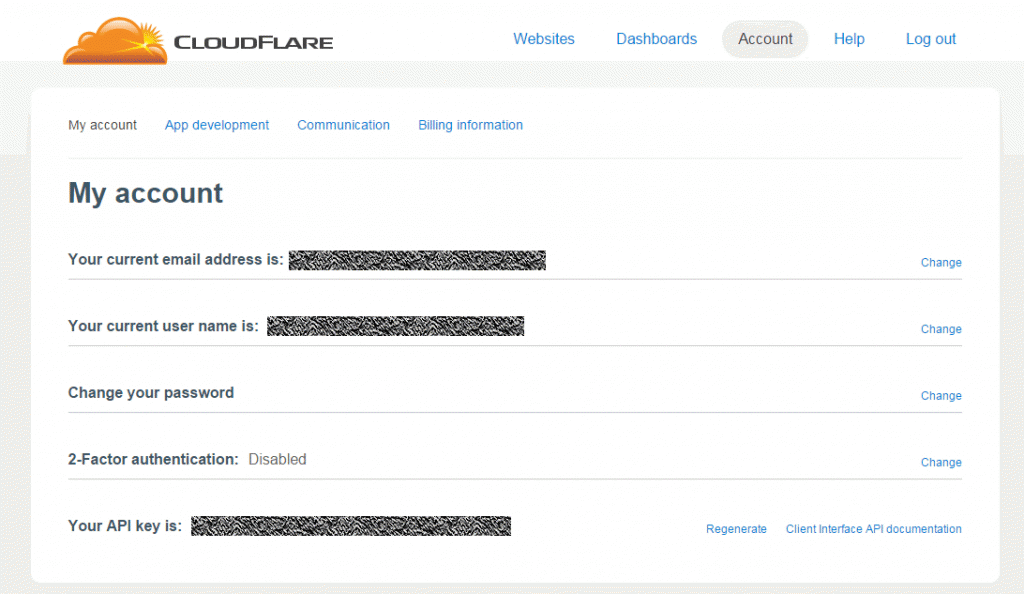Click the 'Your API key is:' label
1024x594 pixels.
coord(125,526)
